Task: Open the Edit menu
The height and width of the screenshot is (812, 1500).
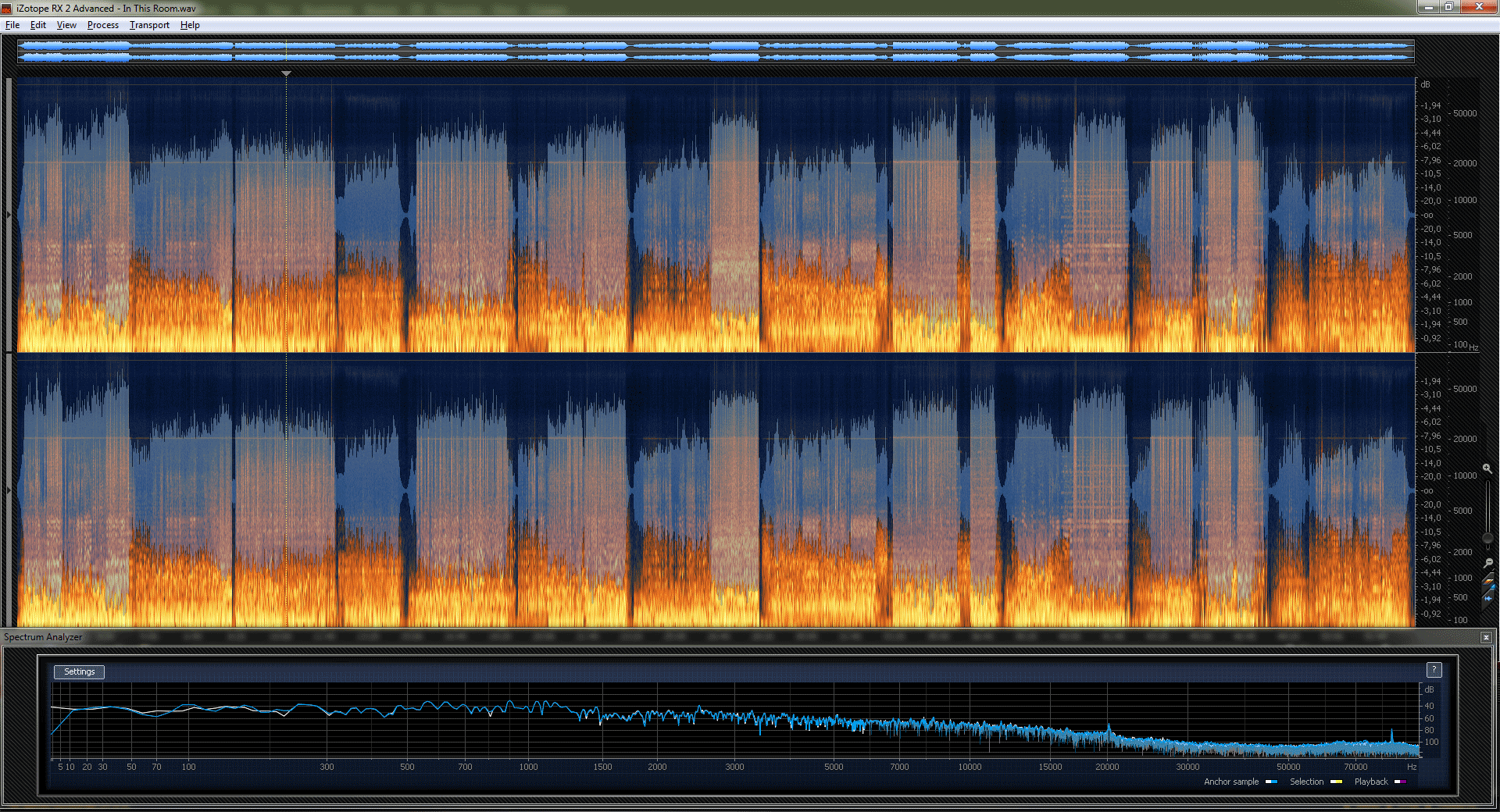Action: pyautogui.click(x=37, y=25)
